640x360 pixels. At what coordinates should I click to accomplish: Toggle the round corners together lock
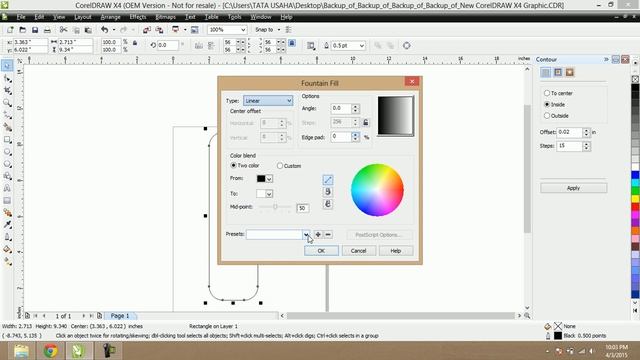coord(292,43)
